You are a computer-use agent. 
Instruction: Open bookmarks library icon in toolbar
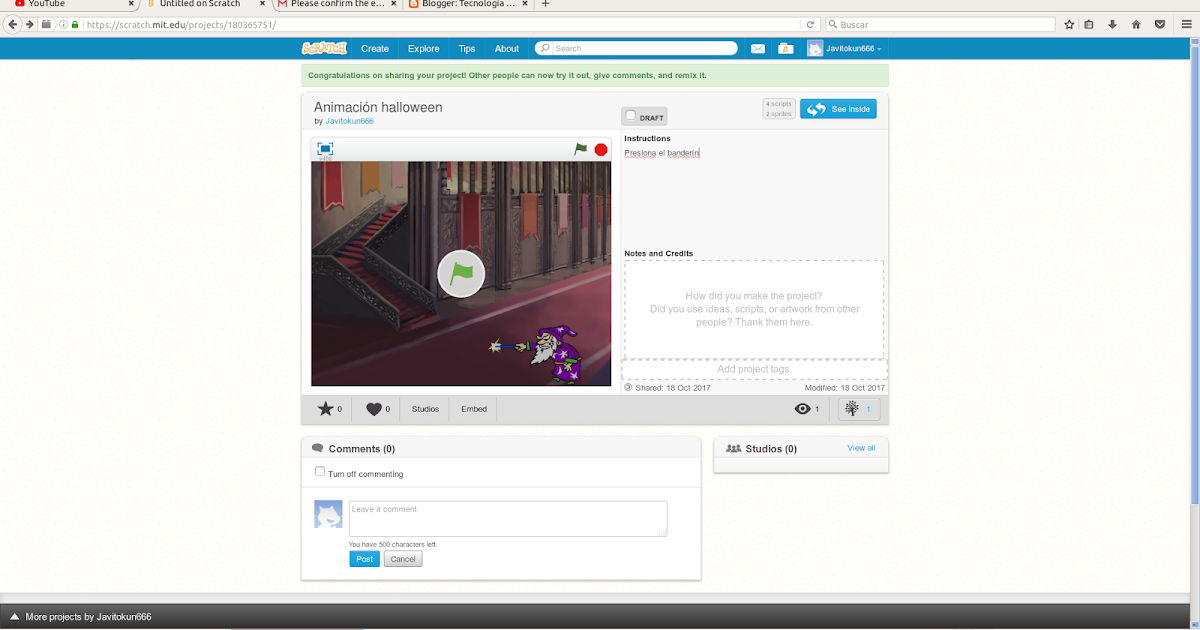pos(1089,24)
